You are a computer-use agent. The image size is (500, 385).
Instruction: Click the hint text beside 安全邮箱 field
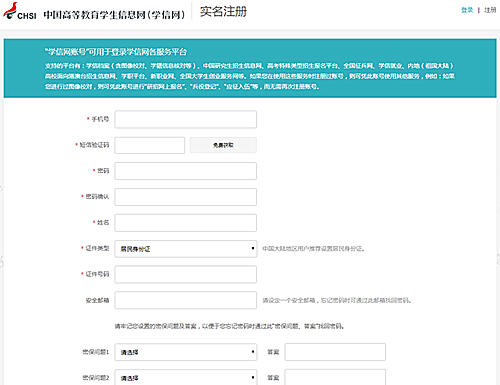[x=337, y=300]
